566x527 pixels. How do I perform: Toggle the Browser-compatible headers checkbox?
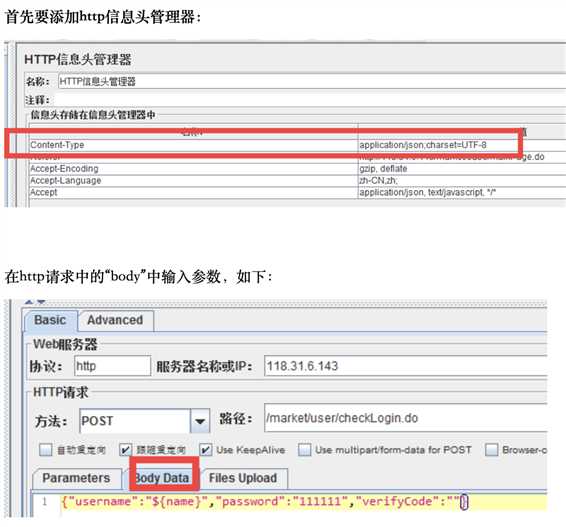492,450
